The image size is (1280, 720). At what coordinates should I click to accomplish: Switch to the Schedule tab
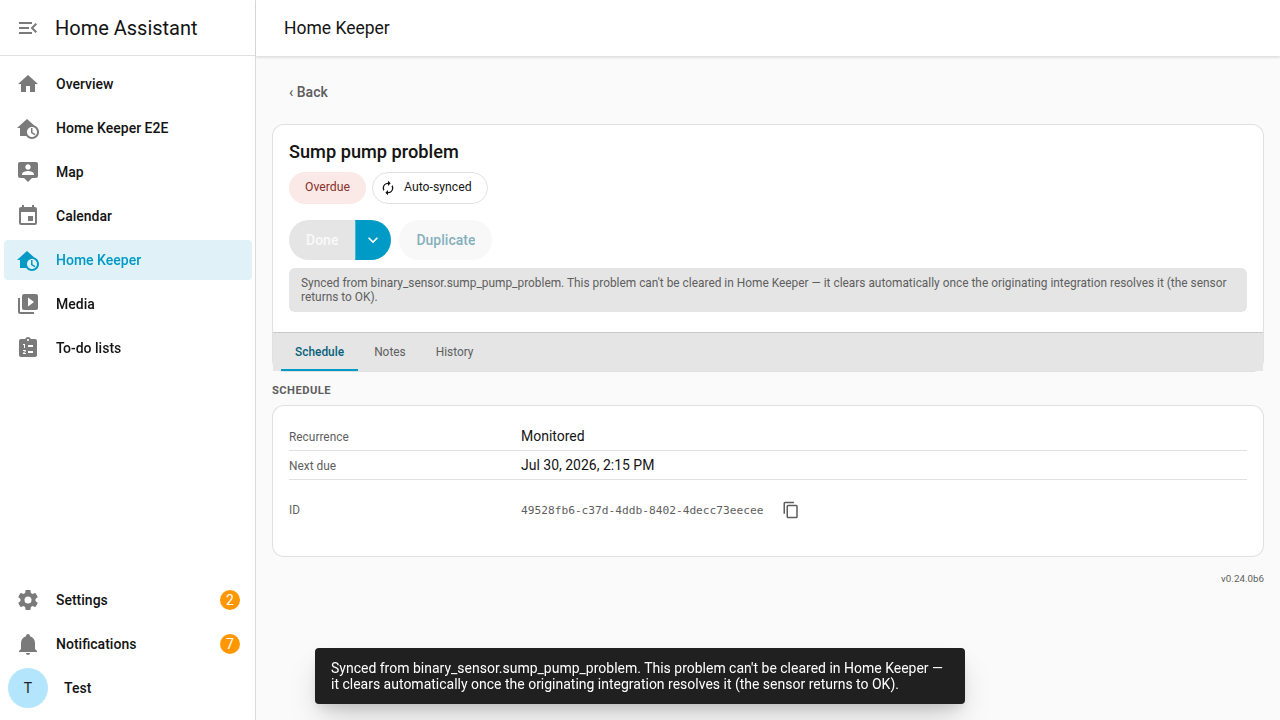click(319, 352)
